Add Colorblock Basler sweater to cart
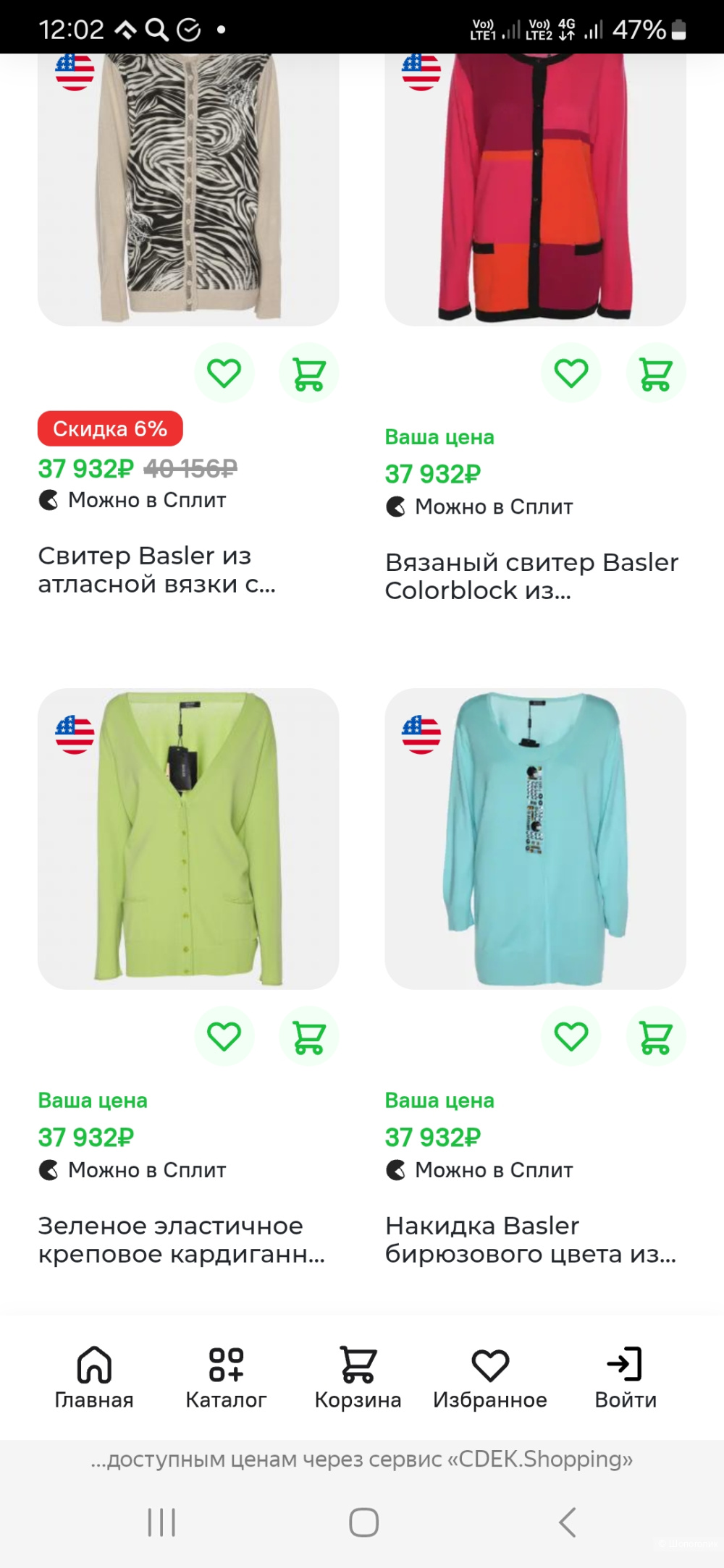 point(656,373)
